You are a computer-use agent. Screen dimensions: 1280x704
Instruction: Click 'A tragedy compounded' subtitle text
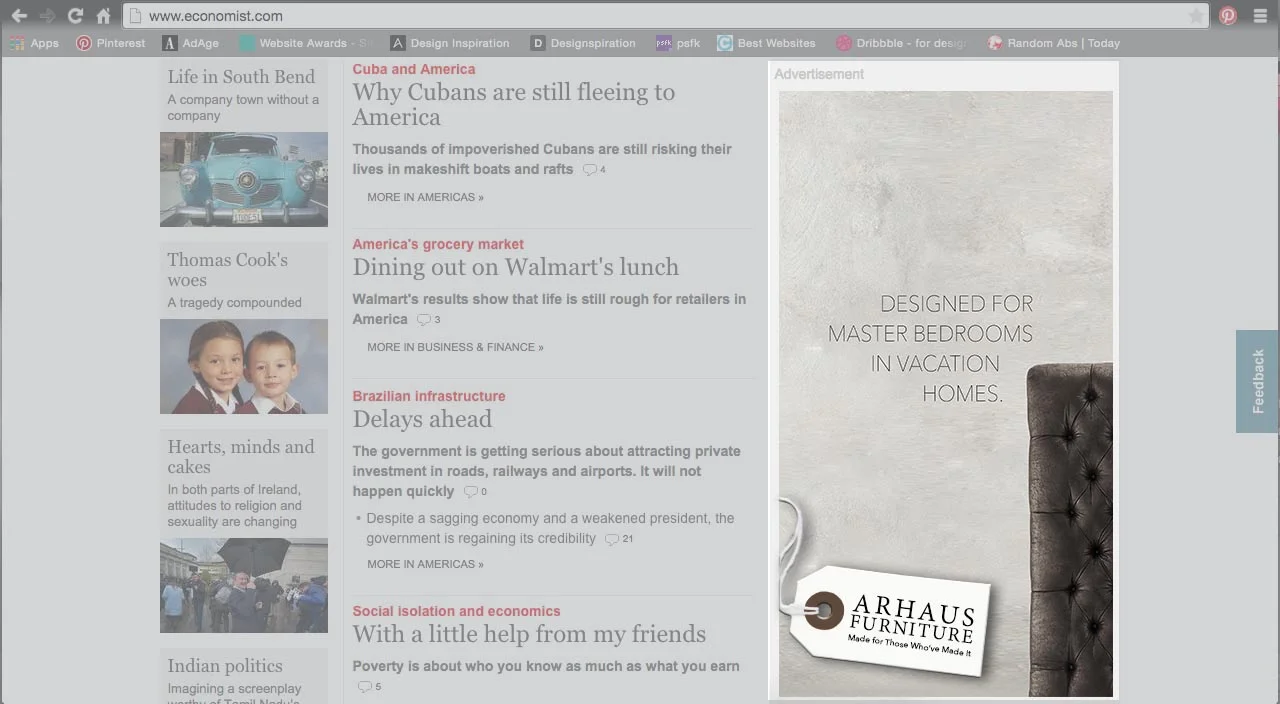tap(234, 303)
